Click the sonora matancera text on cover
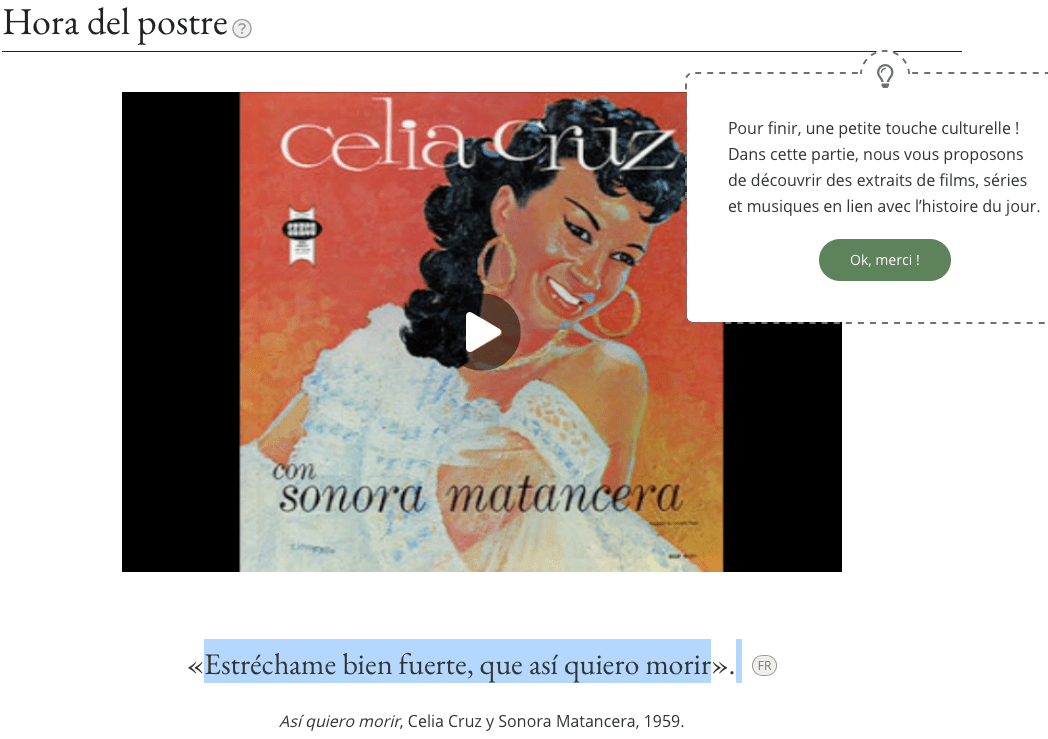The width and height of the screenshot is (1048, 739). (480, 497)
